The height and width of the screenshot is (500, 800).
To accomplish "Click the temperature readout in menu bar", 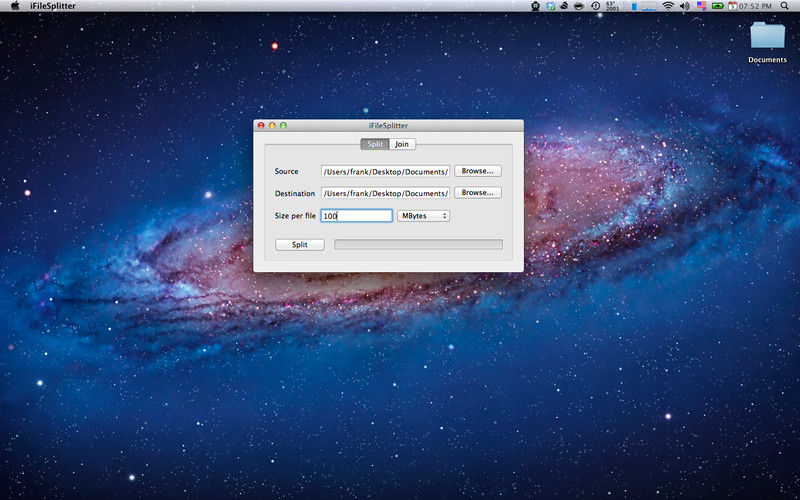I will click(612, 6).
